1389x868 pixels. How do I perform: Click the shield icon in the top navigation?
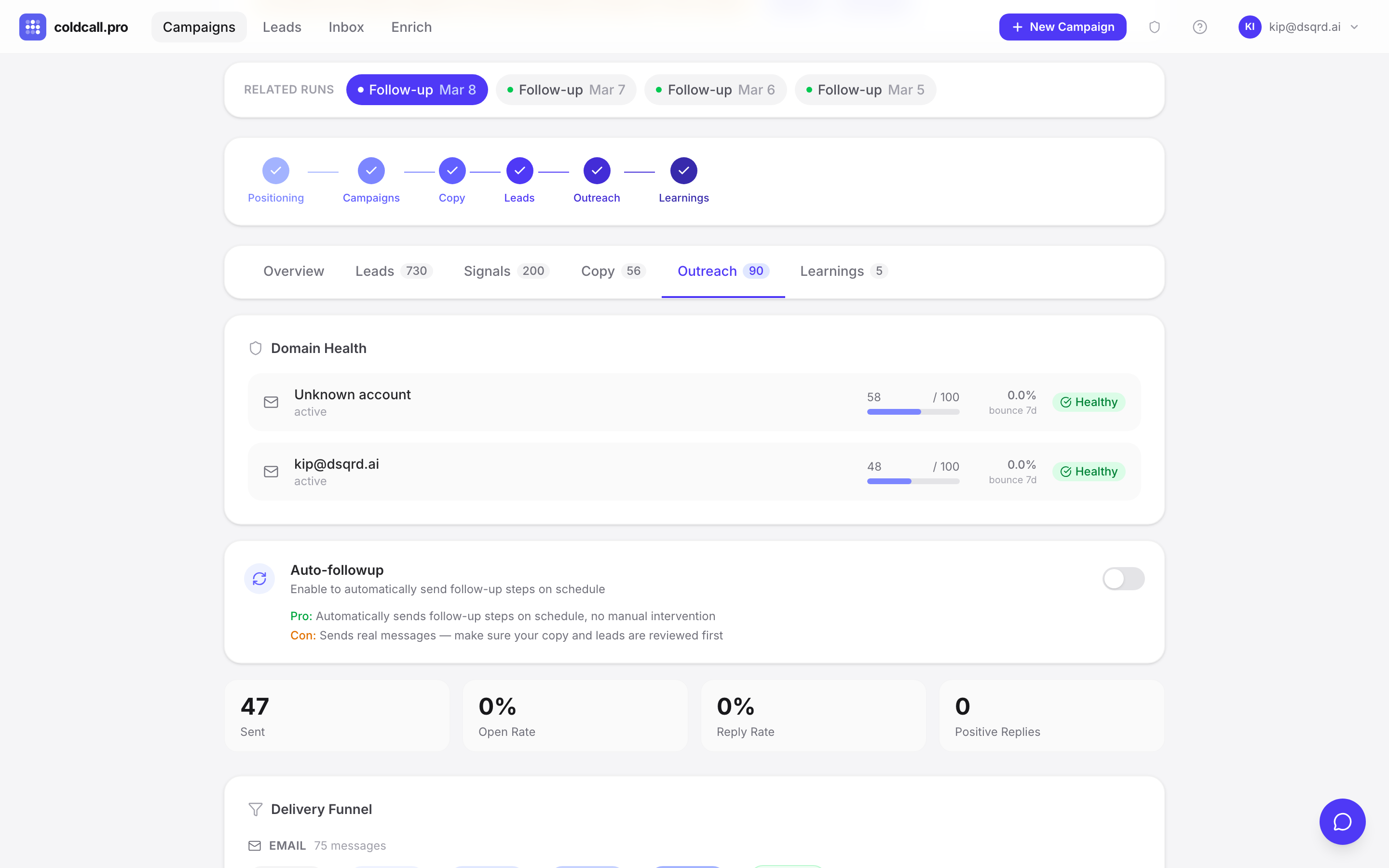(x=1154, y=27)
